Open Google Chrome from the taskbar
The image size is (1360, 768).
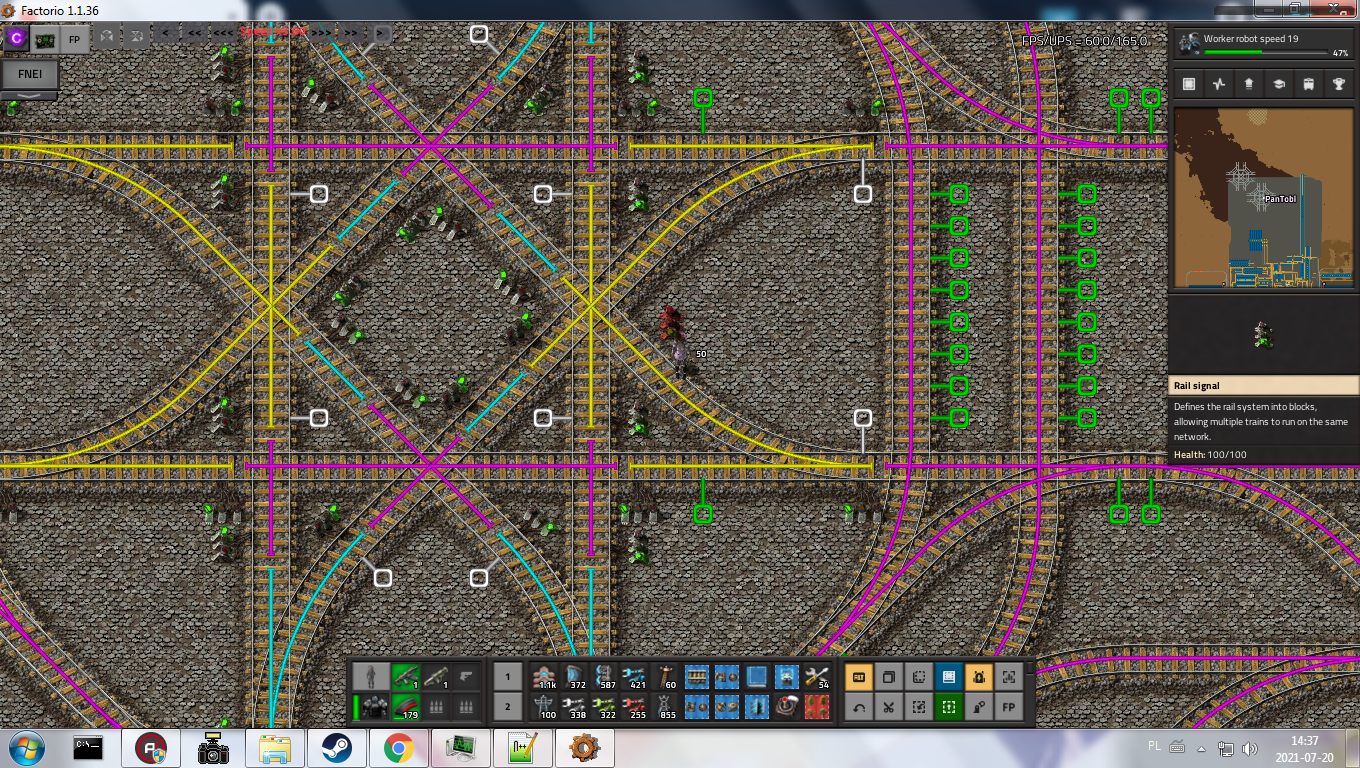click(x=398, y=748)
